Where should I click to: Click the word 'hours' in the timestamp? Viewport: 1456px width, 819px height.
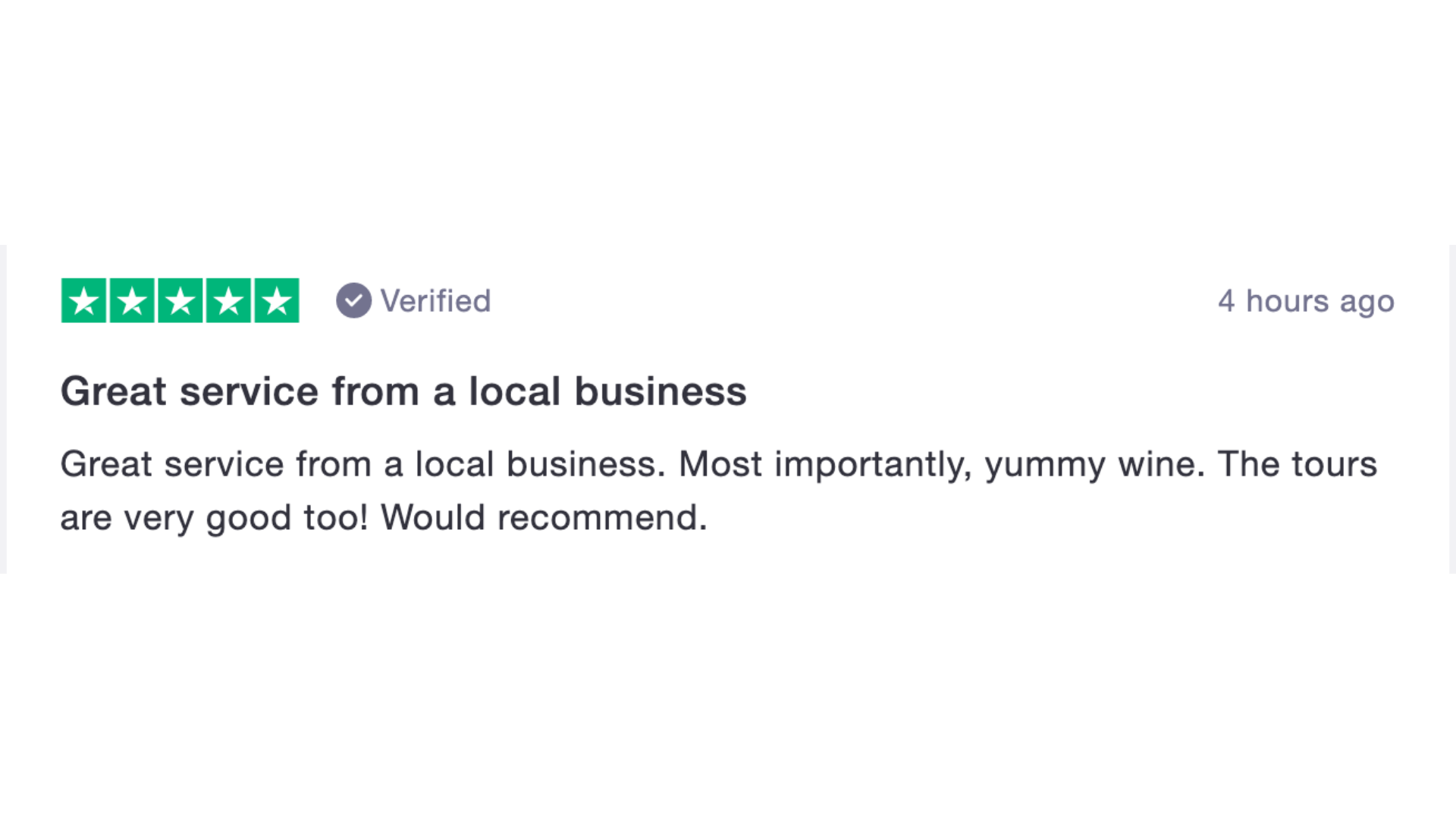click(1287, 301)
